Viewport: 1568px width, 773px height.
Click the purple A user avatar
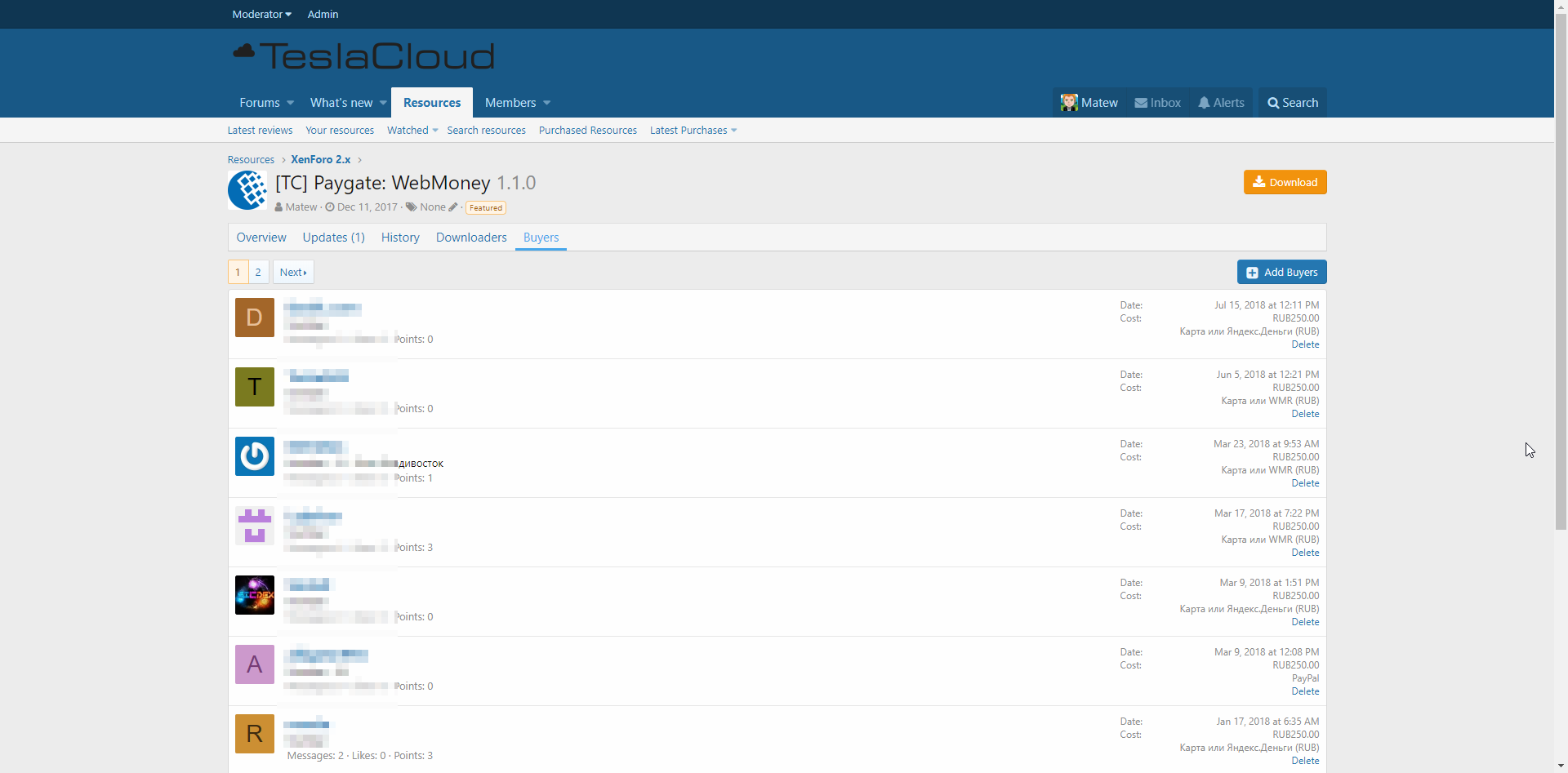255,664
